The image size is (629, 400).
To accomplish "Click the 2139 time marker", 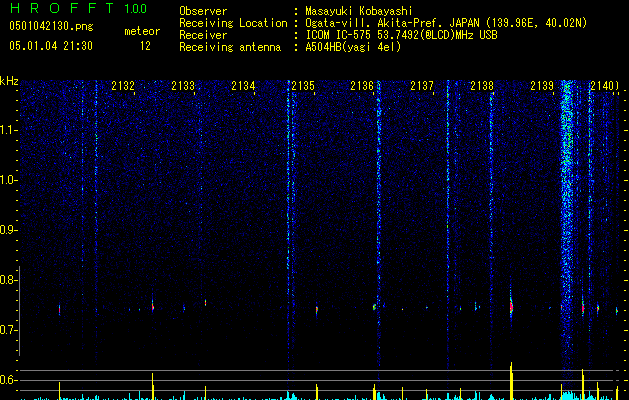I will point(542,86).
